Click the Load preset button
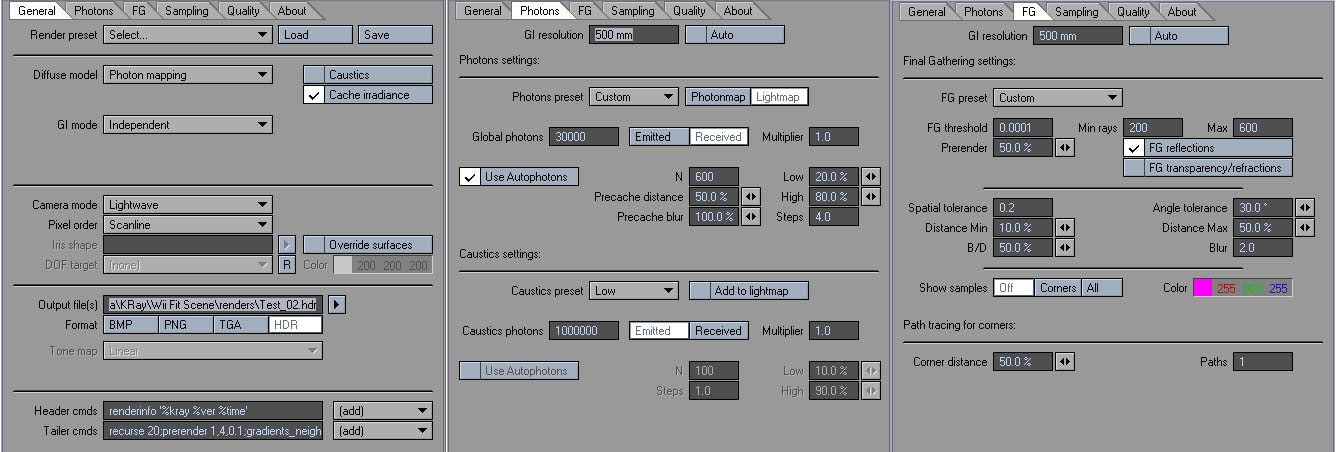 pyautogui.click(x=314, y=35)
